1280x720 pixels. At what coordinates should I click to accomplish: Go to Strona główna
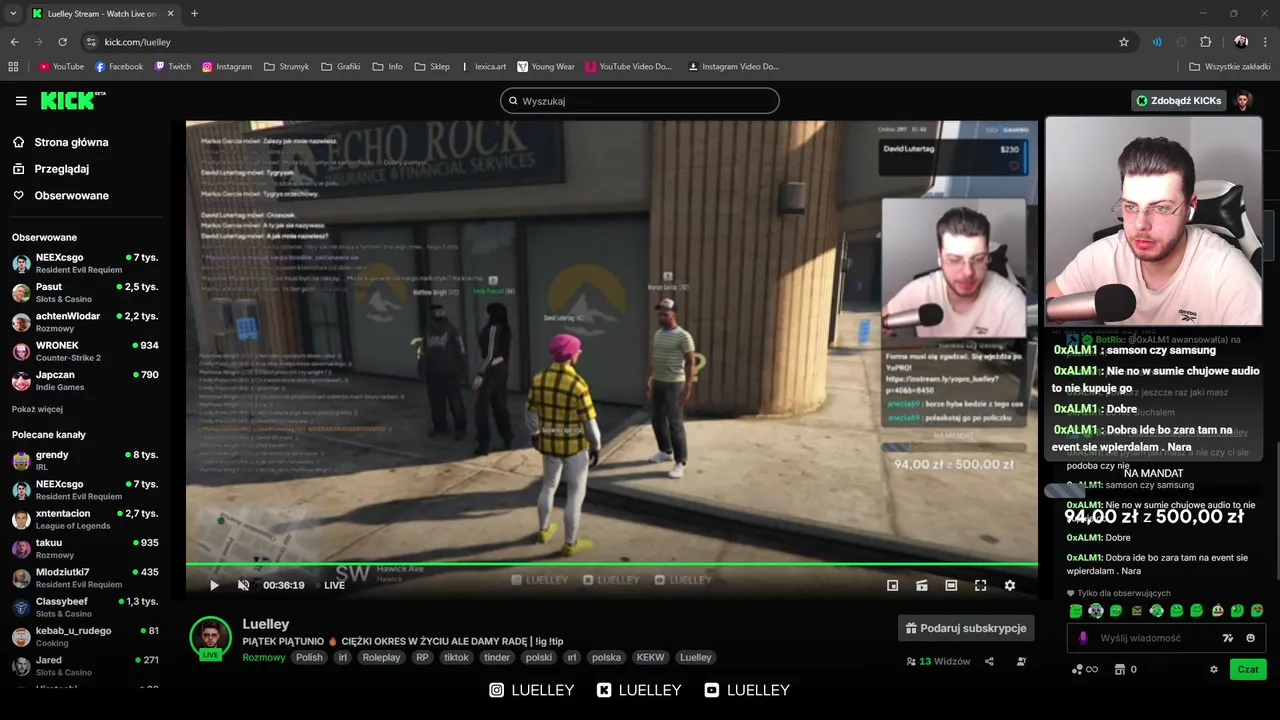click(x=71, y=142)
